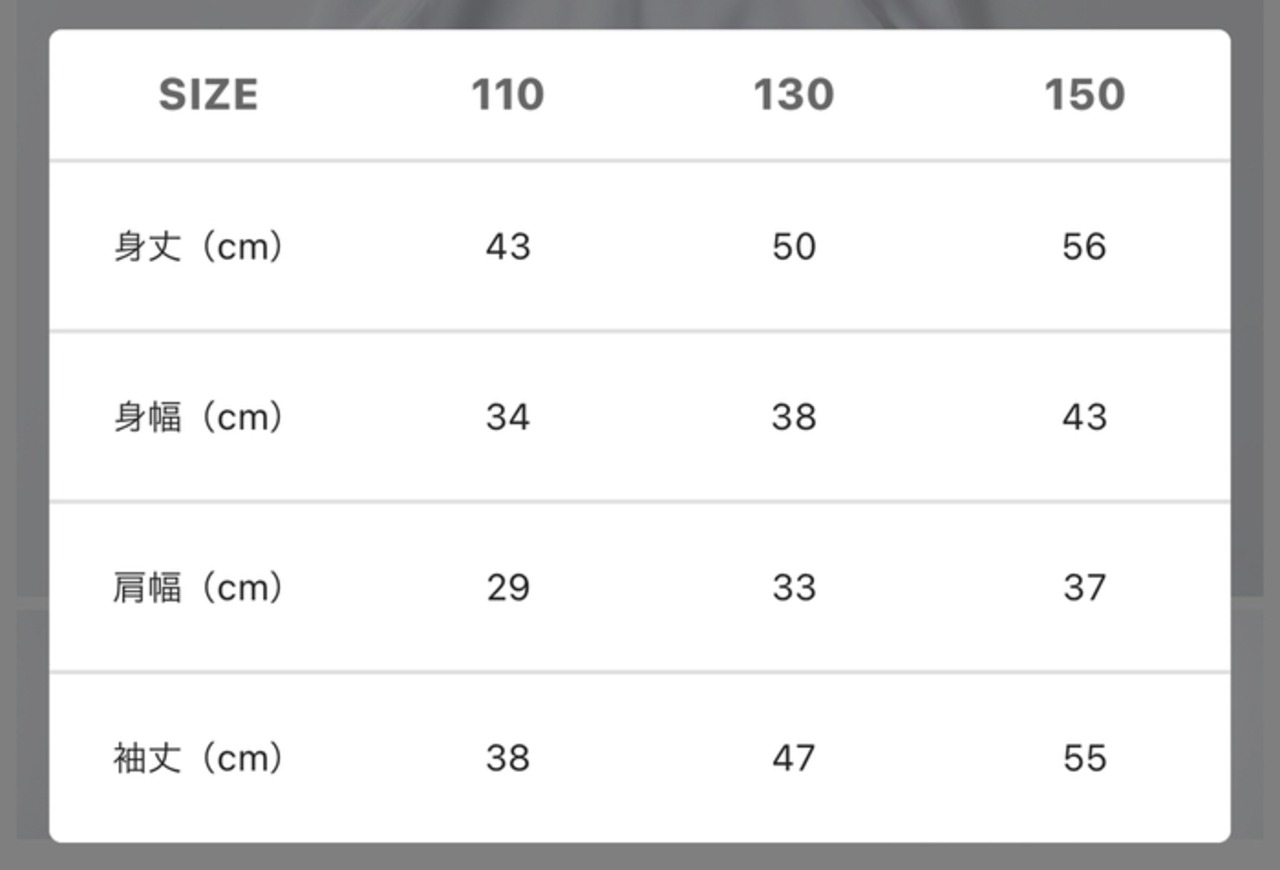
Task: Select the 身幅 value 34 for size 110
Action: click(508, 417)
